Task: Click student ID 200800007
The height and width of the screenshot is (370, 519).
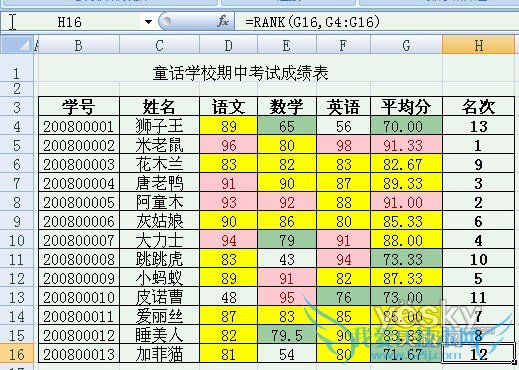Action: [79, 240]
